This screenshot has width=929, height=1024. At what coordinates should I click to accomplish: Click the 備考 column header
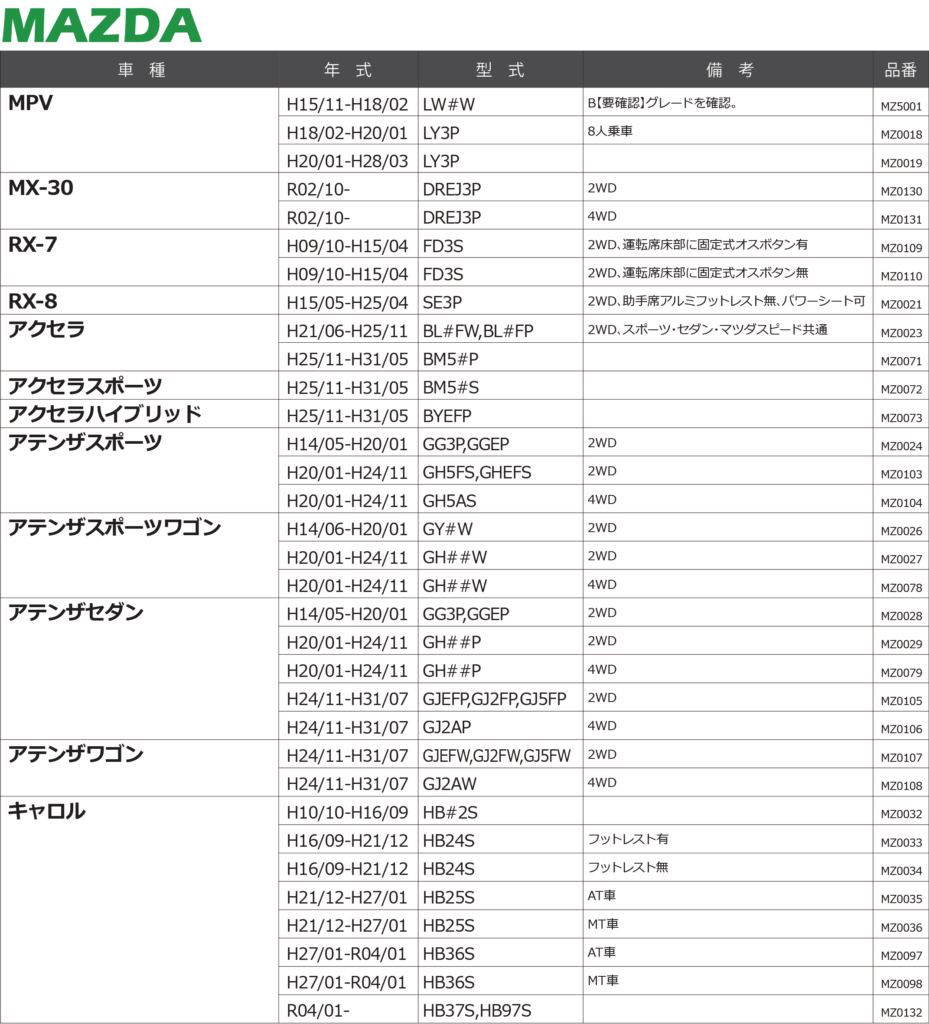728,70
